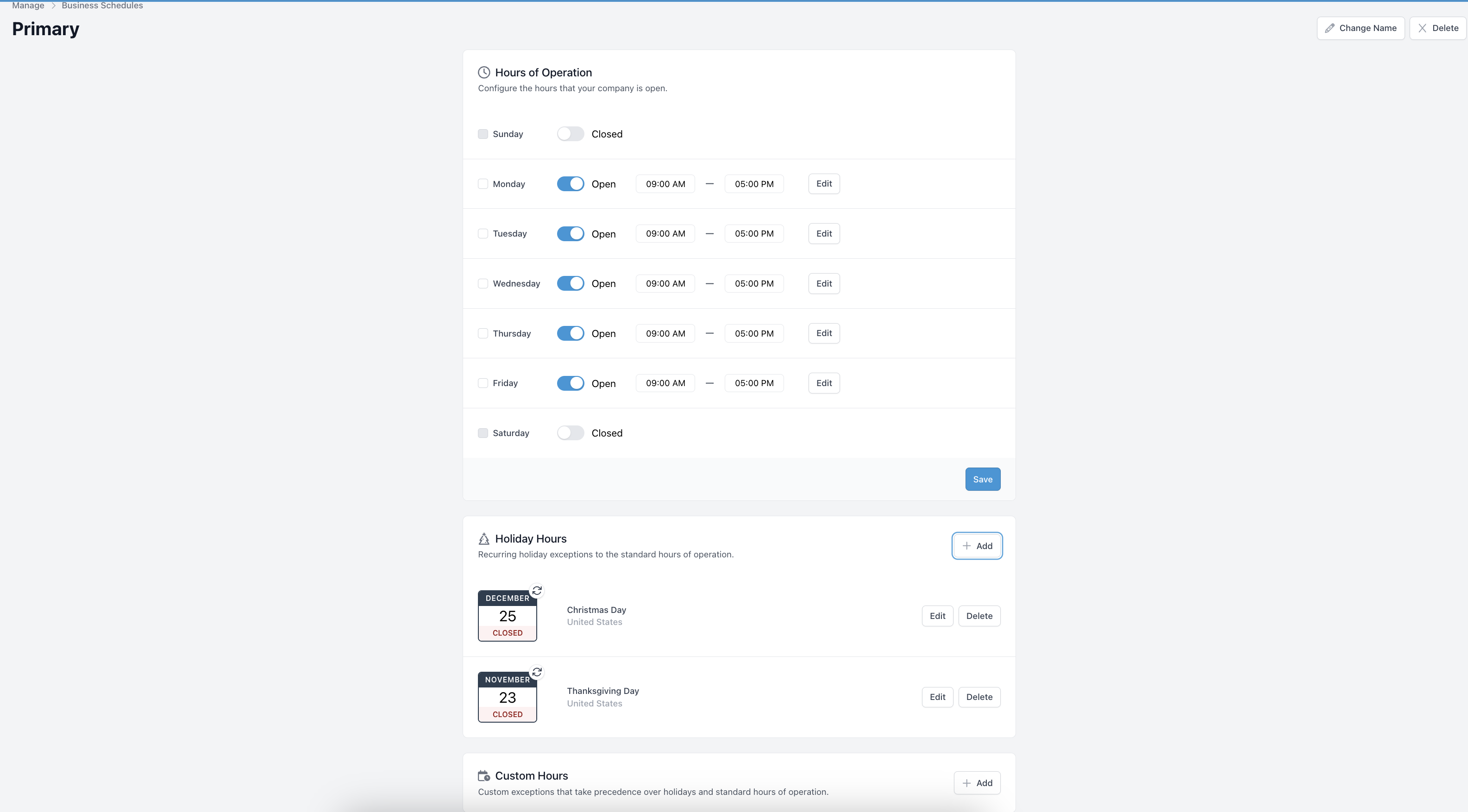Click the calendar icon beside Custom Hours
The image size is (1468, 812).
click(x=484, y=775)
